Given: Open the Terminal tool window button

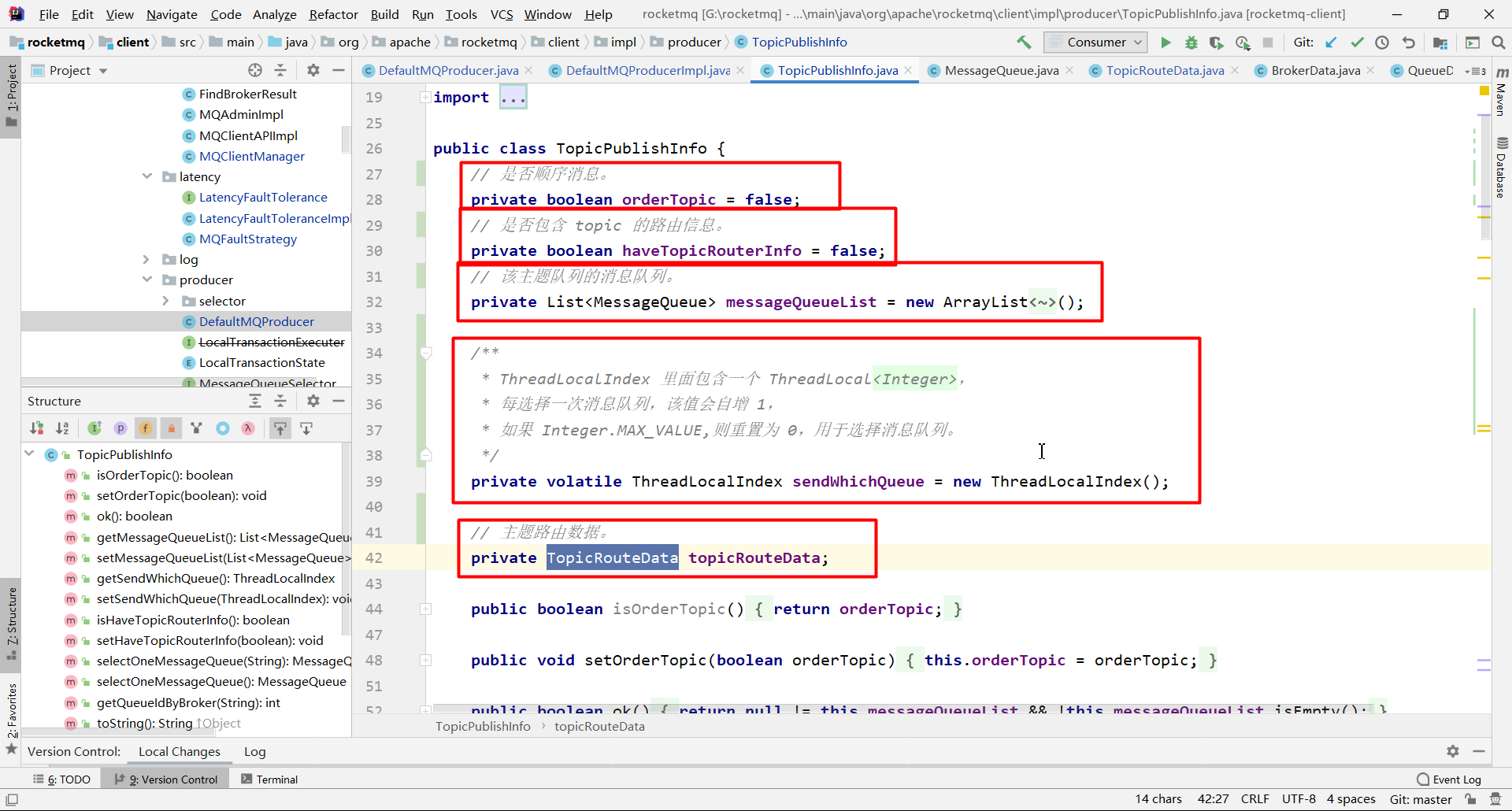Looking at the screenshot, I should pyautogui.click(x=269, y=780).
